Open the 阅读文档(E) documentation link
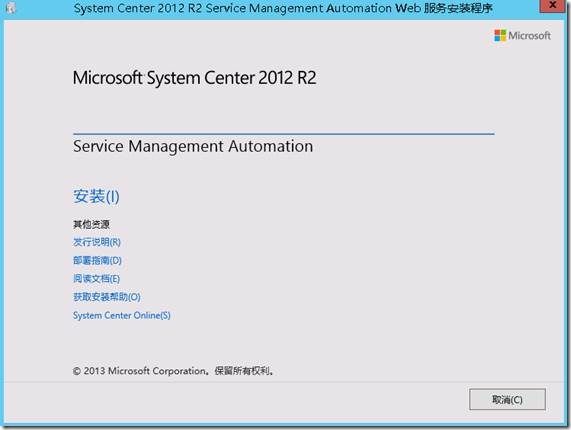Image resolution: width=571 pixels, height=430 pixels. pyautogui.click(x=97, y=279)
